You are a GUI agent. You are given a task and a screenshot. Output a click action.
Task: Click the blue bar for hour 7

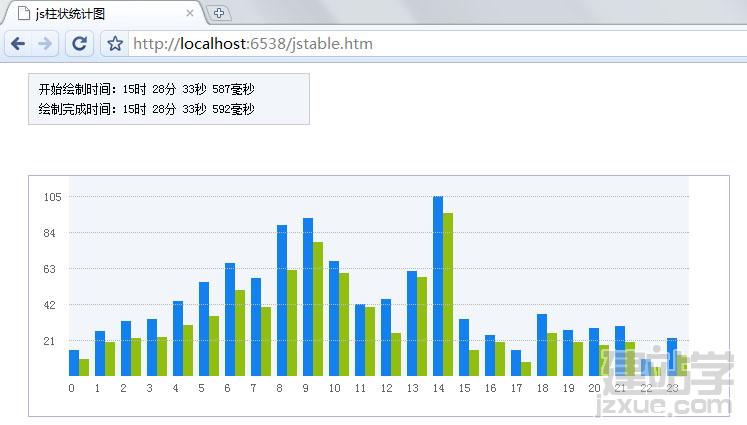(256, 327)
